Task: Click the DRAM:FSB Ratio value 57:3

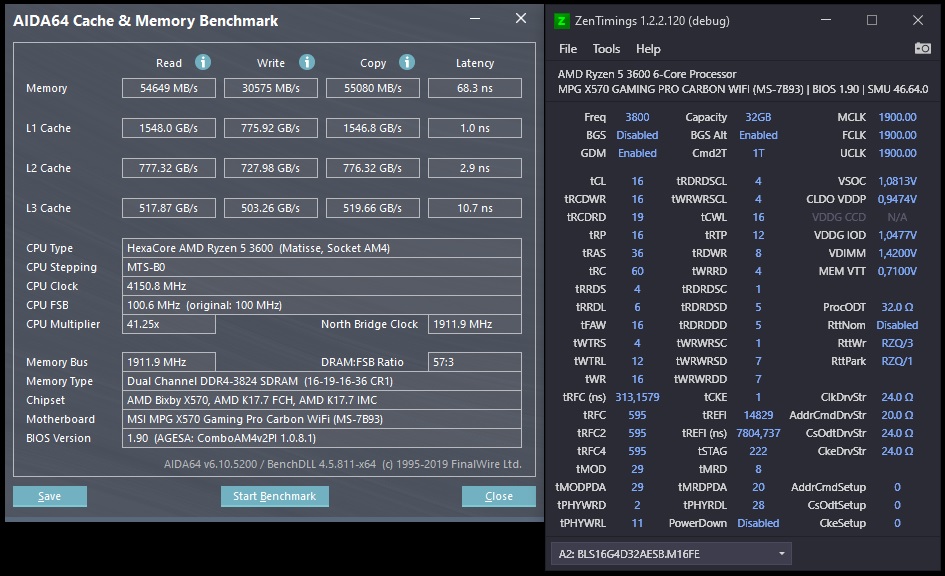Action: tap(475, 362)
